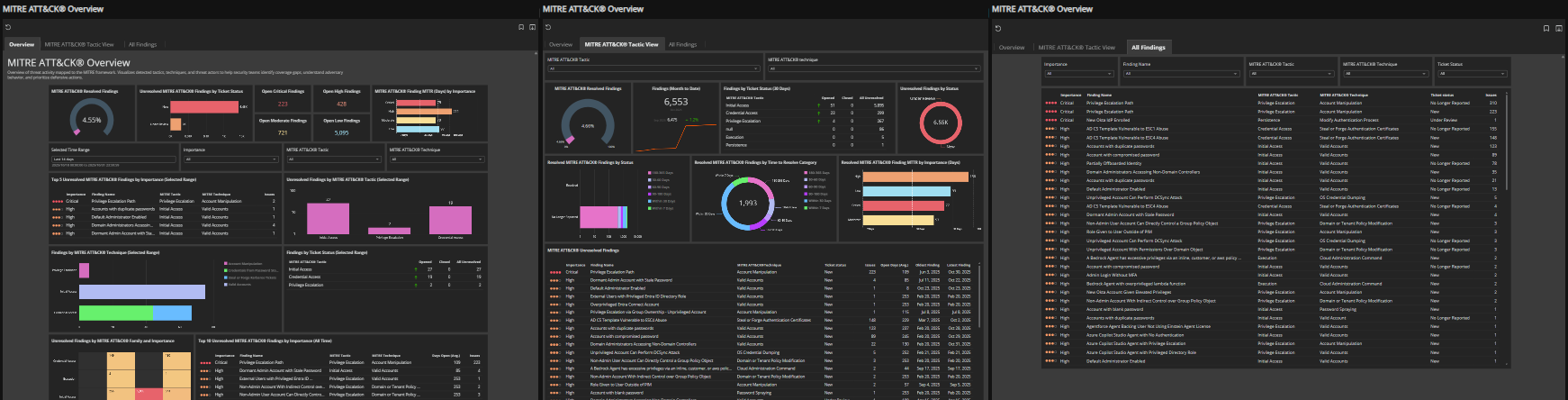Image resolution: width=1568 pixels, height=400 pixels.
Task: Switch to Tactic View tab in first panel
Action: point(79,44)
